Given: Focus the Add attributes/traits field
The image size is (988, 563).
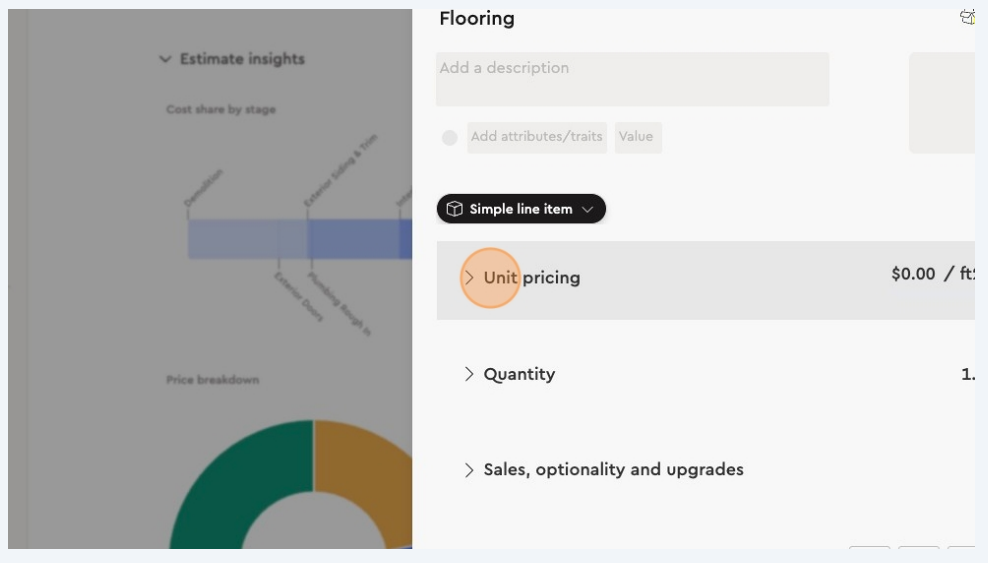Looking at the screenshot, I should point(536,137).
